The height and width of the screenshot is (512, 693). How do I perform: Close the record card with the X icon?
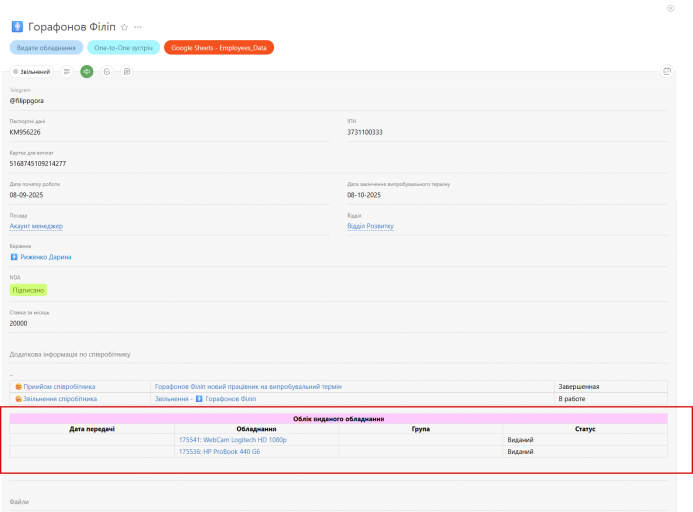point(670,8)
